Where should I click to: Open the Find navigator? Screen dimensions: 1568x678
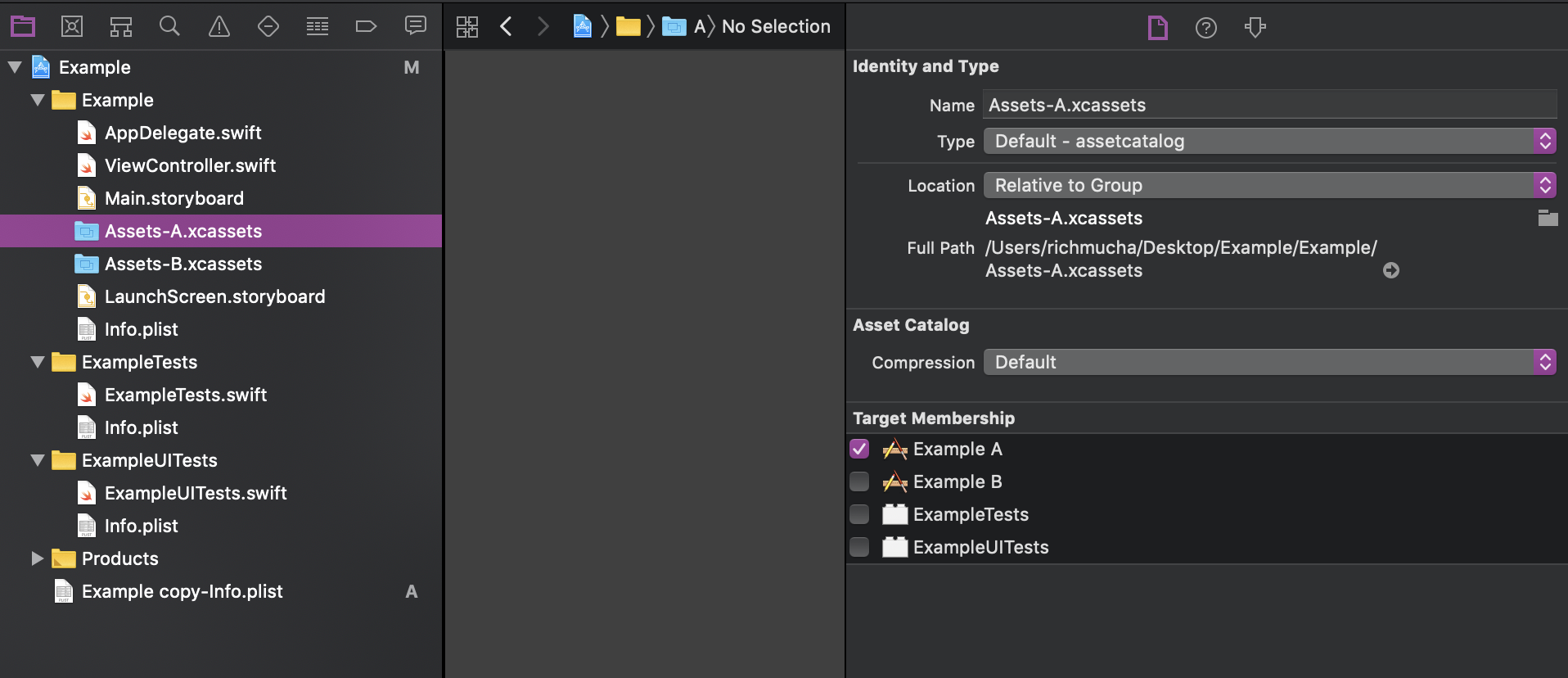click(x=169, y=27)
